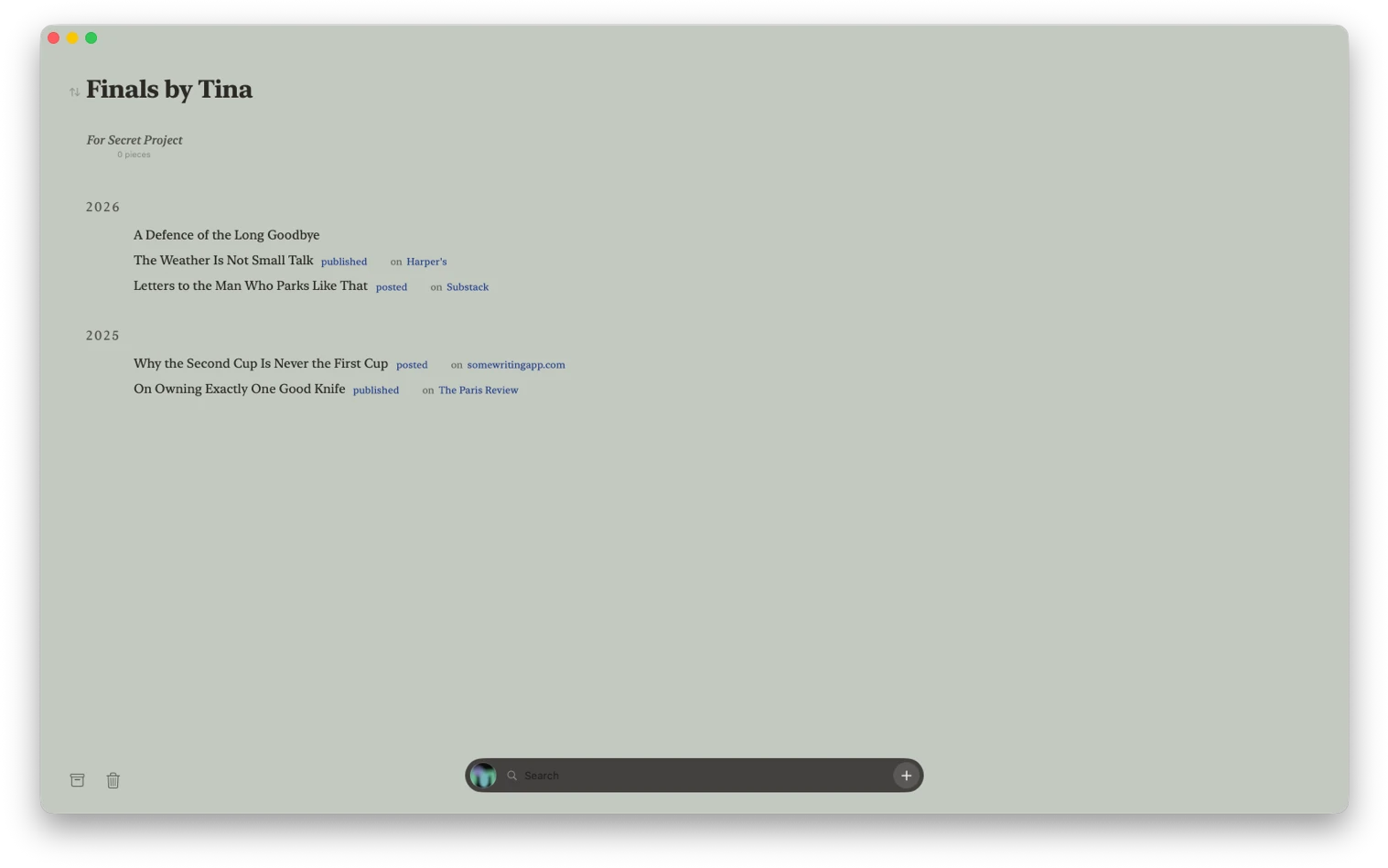
Task: Minimize the window with the yellow button
Action: pyautogui.click(x=72, y=38)
